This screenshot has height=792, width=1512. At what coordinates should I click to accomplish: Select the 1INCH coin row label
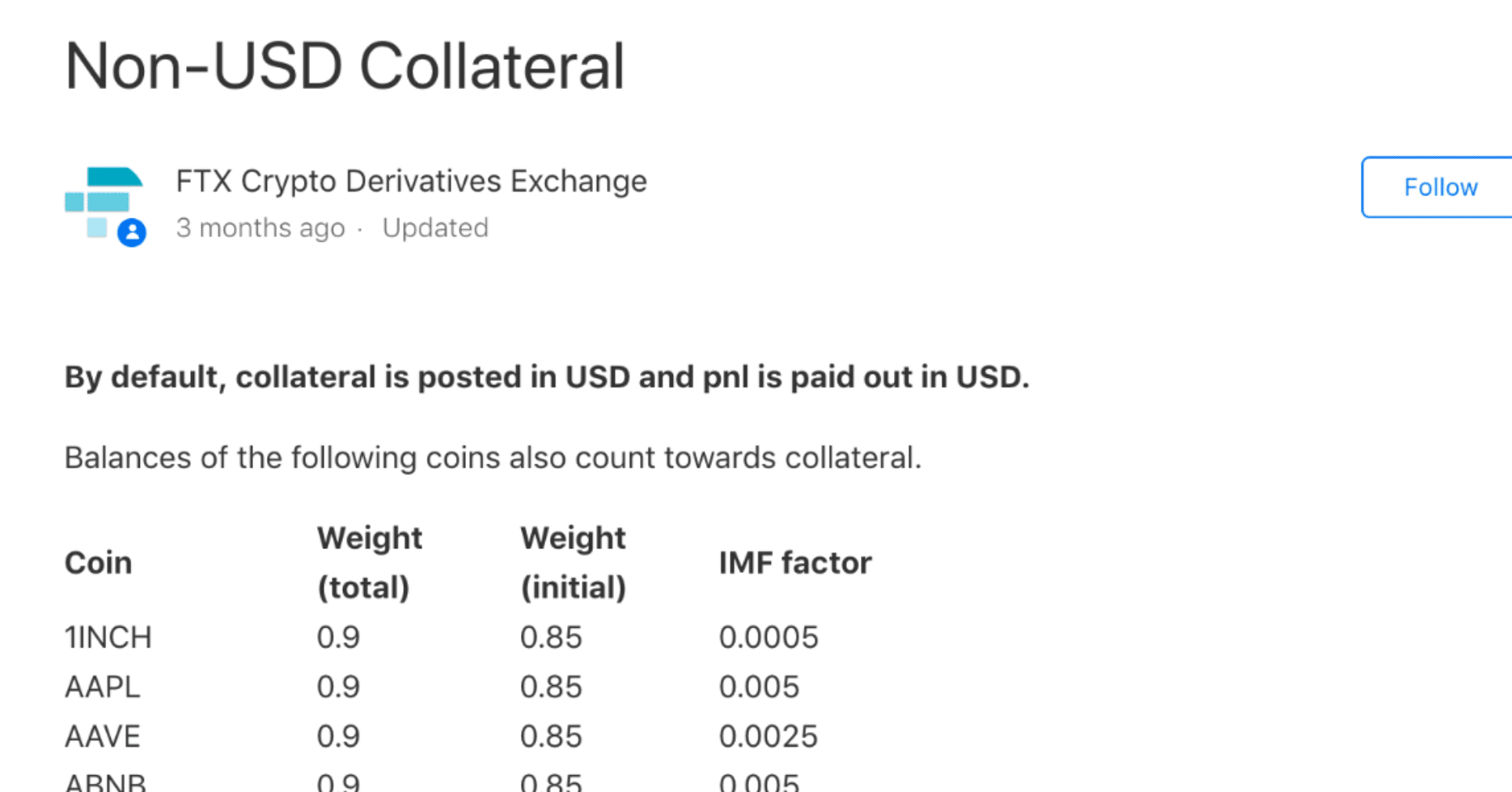[x=108, y=637]
